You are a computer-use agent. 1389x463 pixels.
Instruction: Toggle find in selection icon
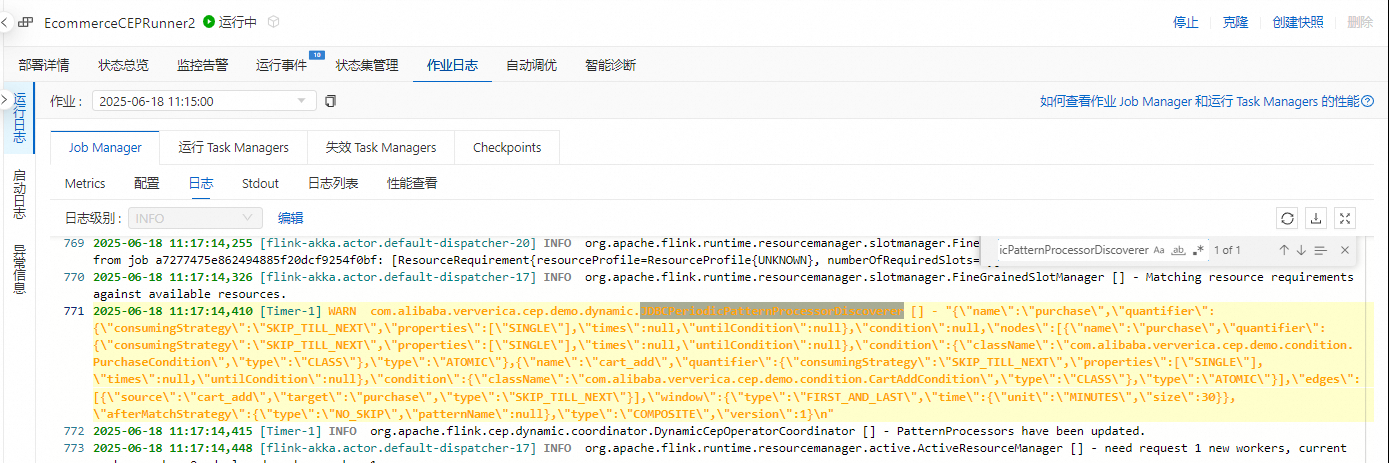pyautogui.click(x=1320, y=250)
